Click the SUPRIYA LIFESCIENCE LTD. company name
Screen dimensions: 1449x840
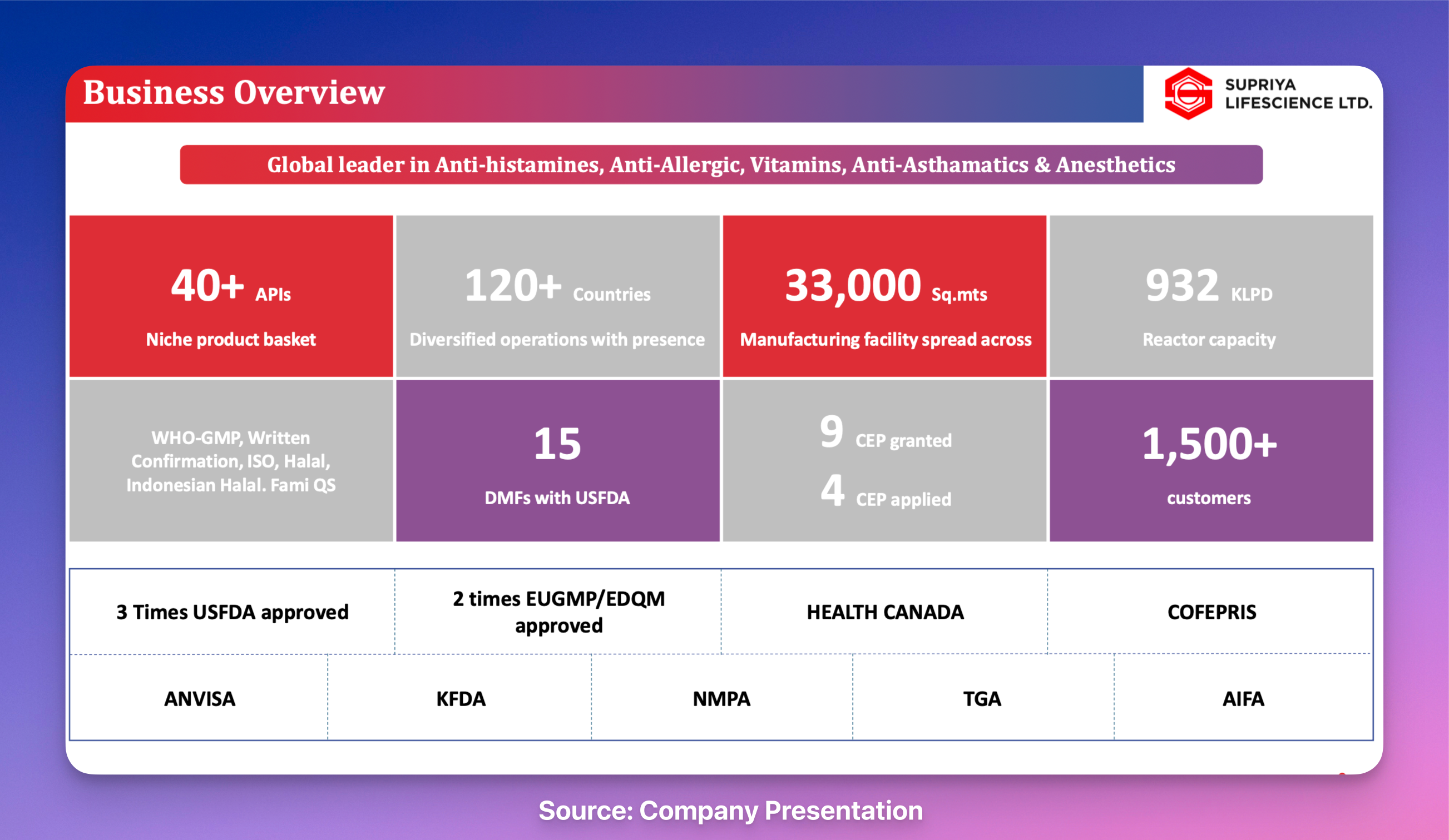point(1298,93)
